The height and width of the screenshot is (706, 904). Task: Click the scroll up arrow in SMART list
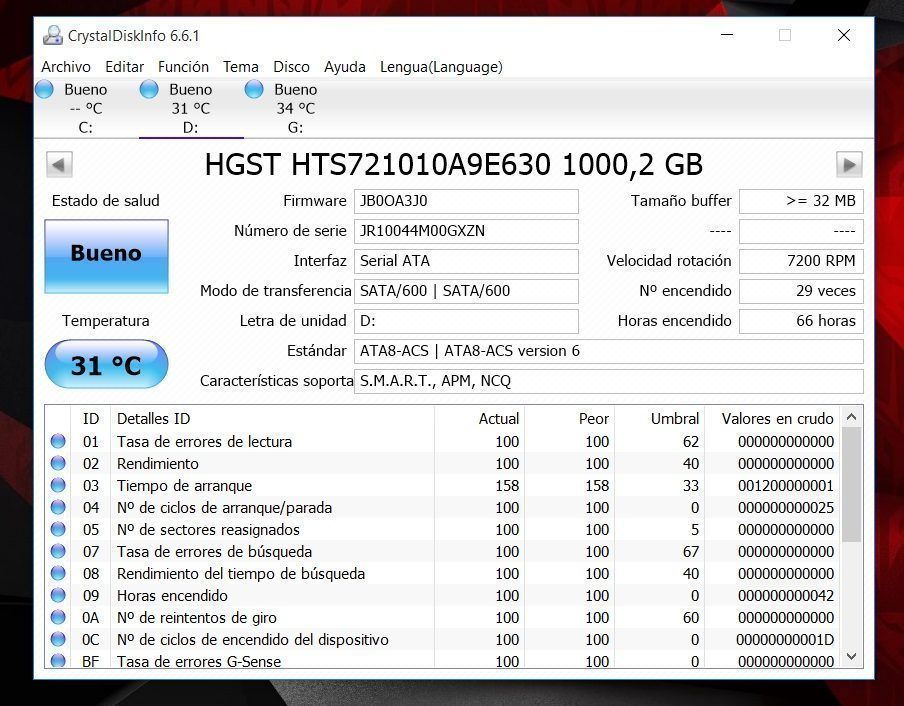[x=851, y=417]
